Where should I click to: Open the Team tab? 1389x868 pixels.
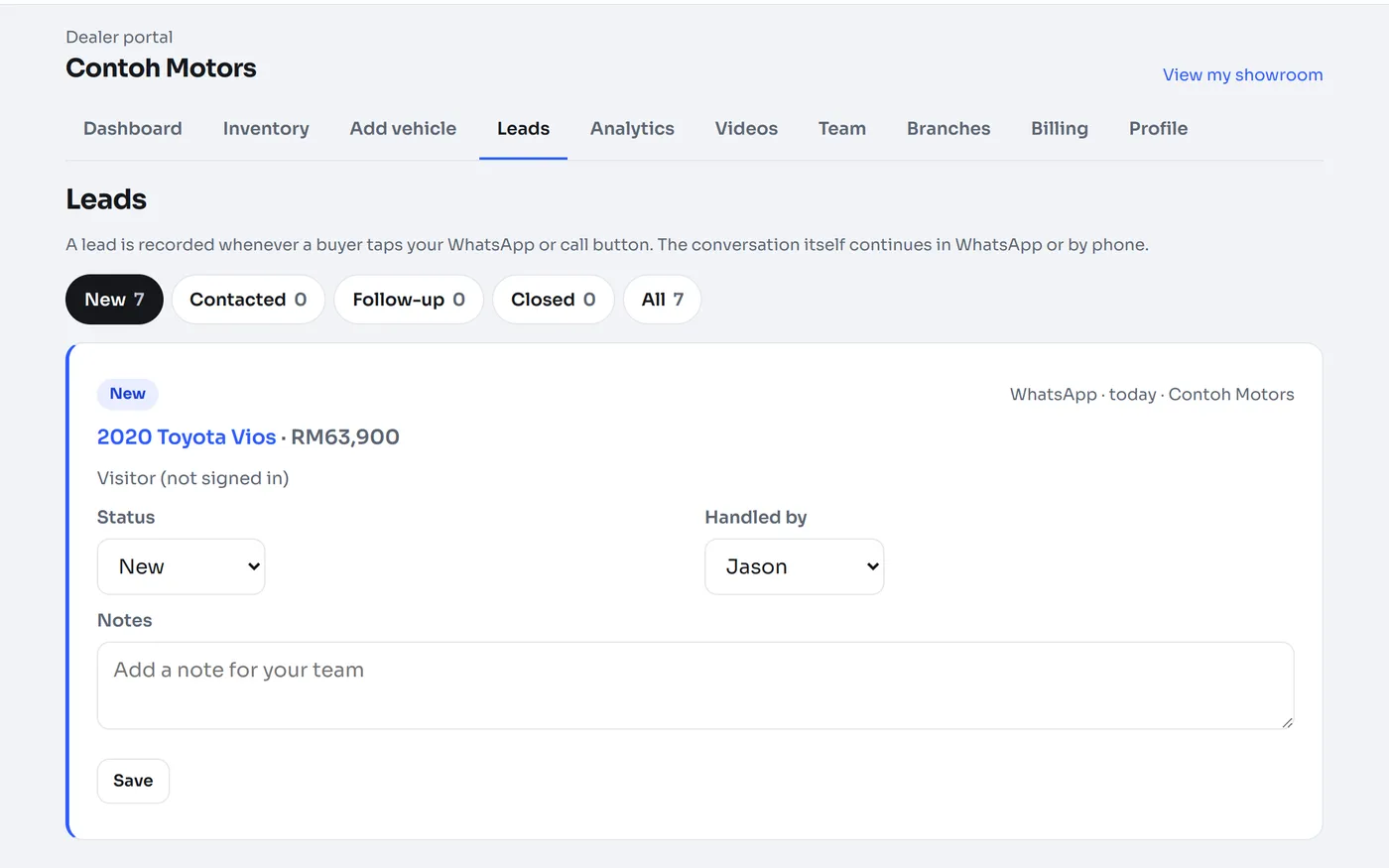842,129
